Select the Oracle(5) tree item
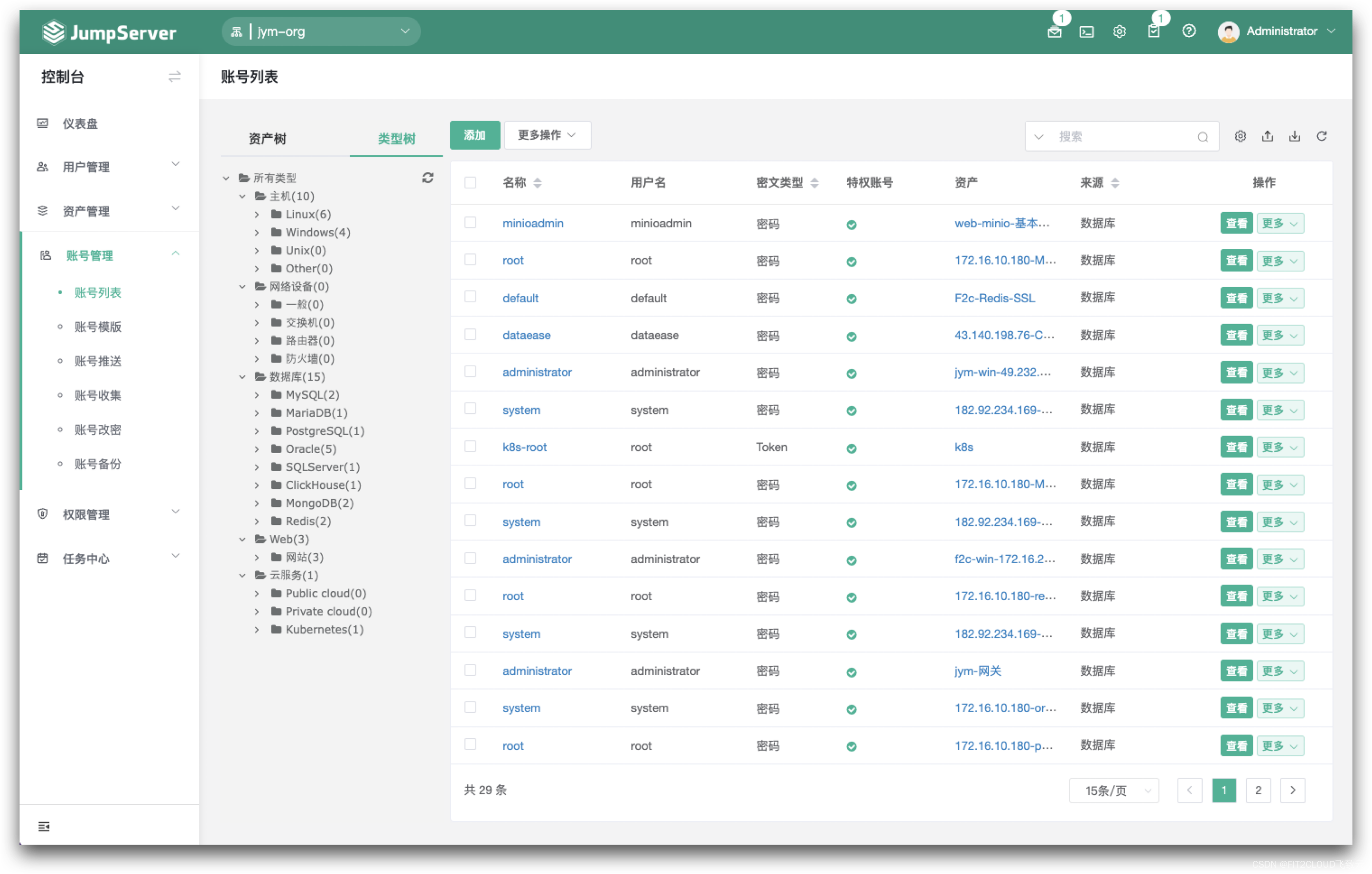 click(311, 449)
